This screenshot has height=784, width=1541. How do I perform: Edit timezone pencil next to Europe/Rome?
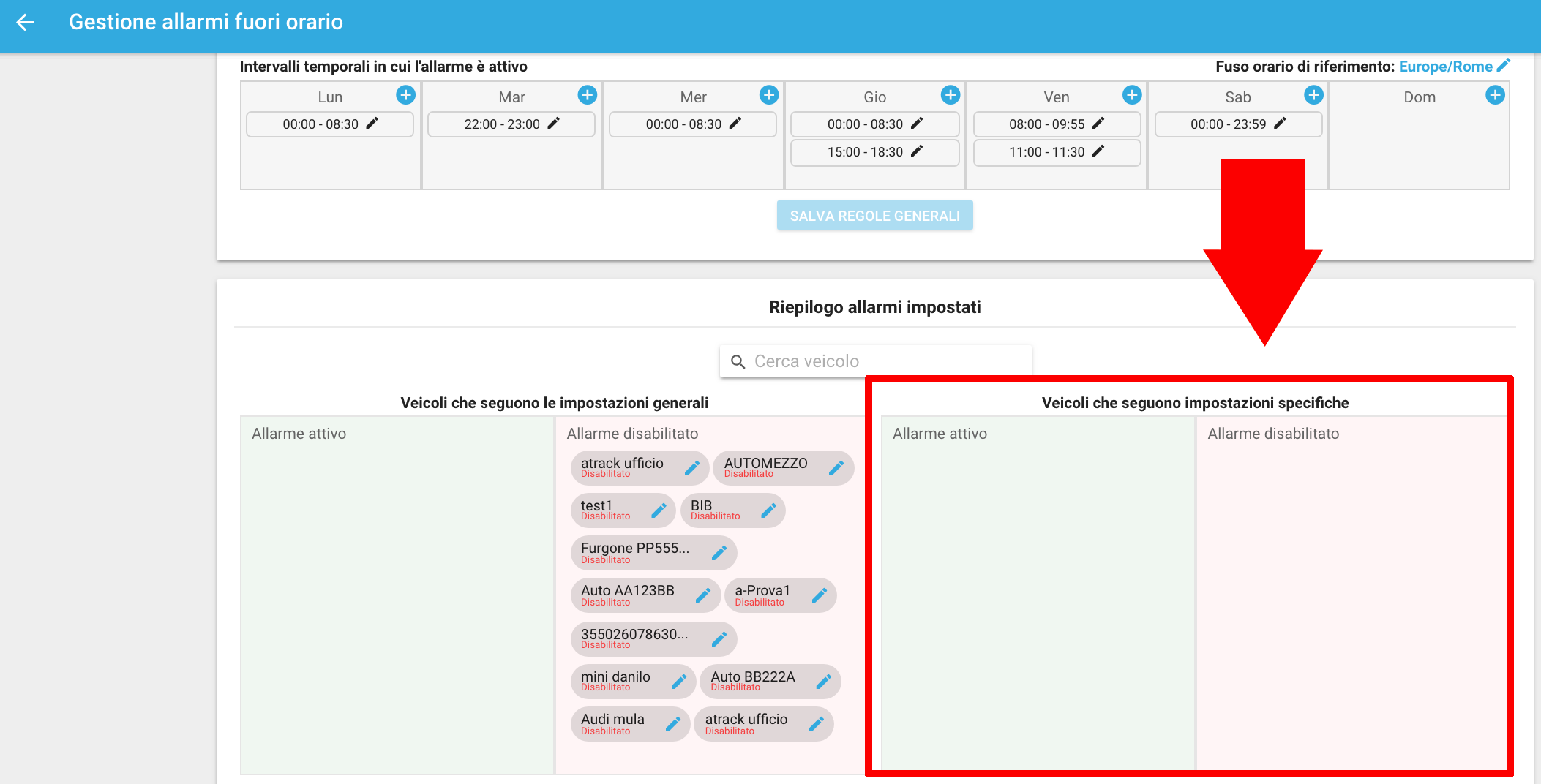pyautogui.click(x=1503, y=65)
